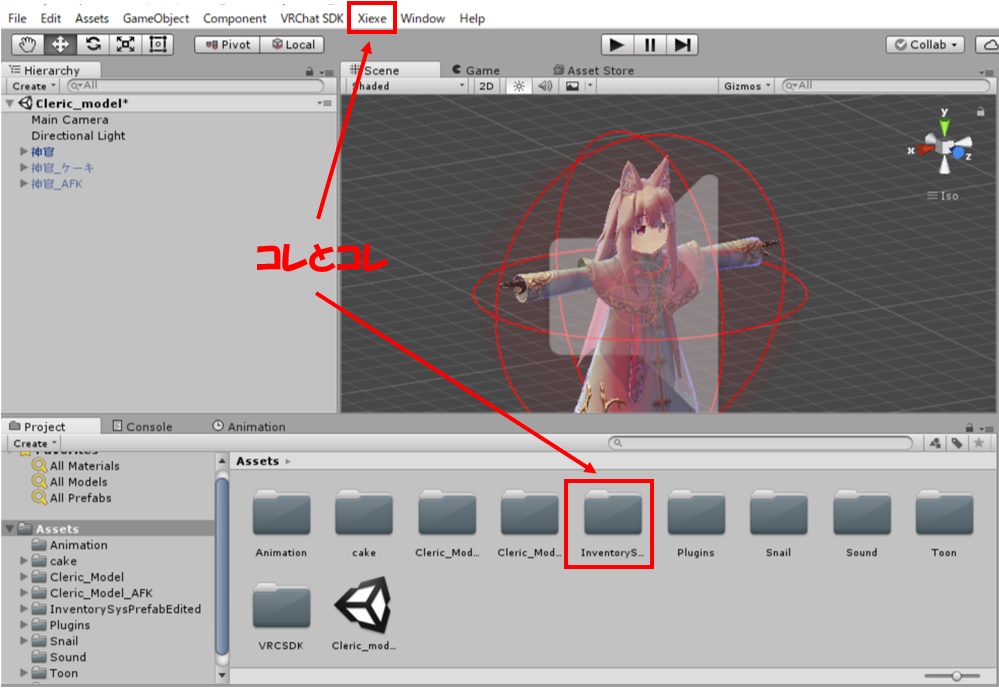Select the Rotate tool
Viewport: 999px width, 688px height.
[93, 45]
